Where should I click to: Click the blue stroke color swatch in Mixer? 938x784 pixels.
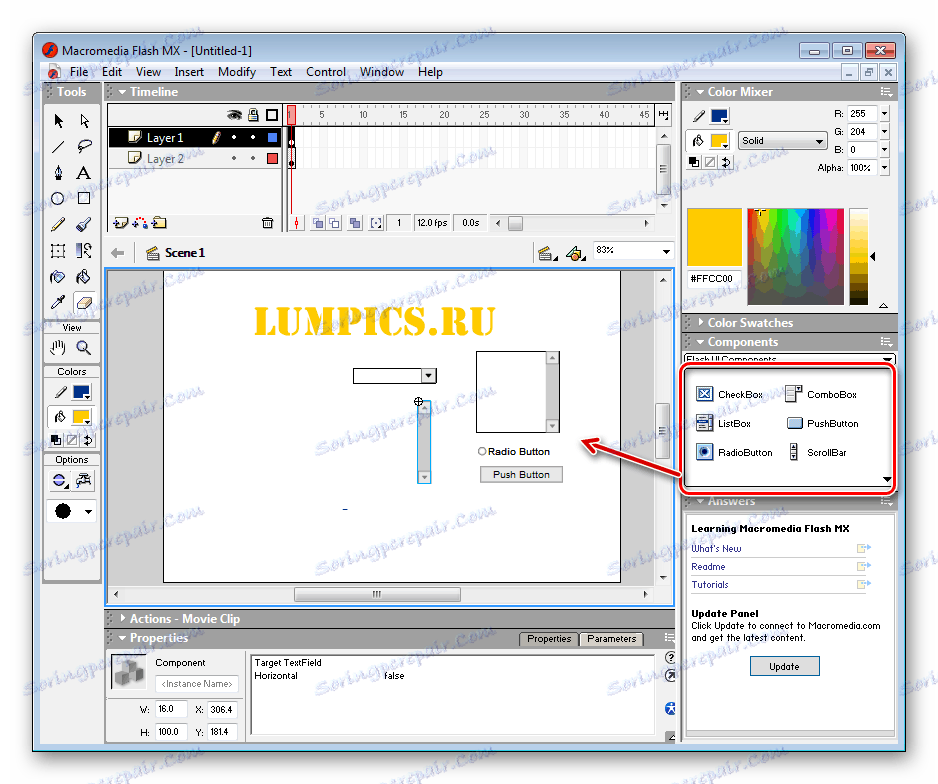coord(718,115)
